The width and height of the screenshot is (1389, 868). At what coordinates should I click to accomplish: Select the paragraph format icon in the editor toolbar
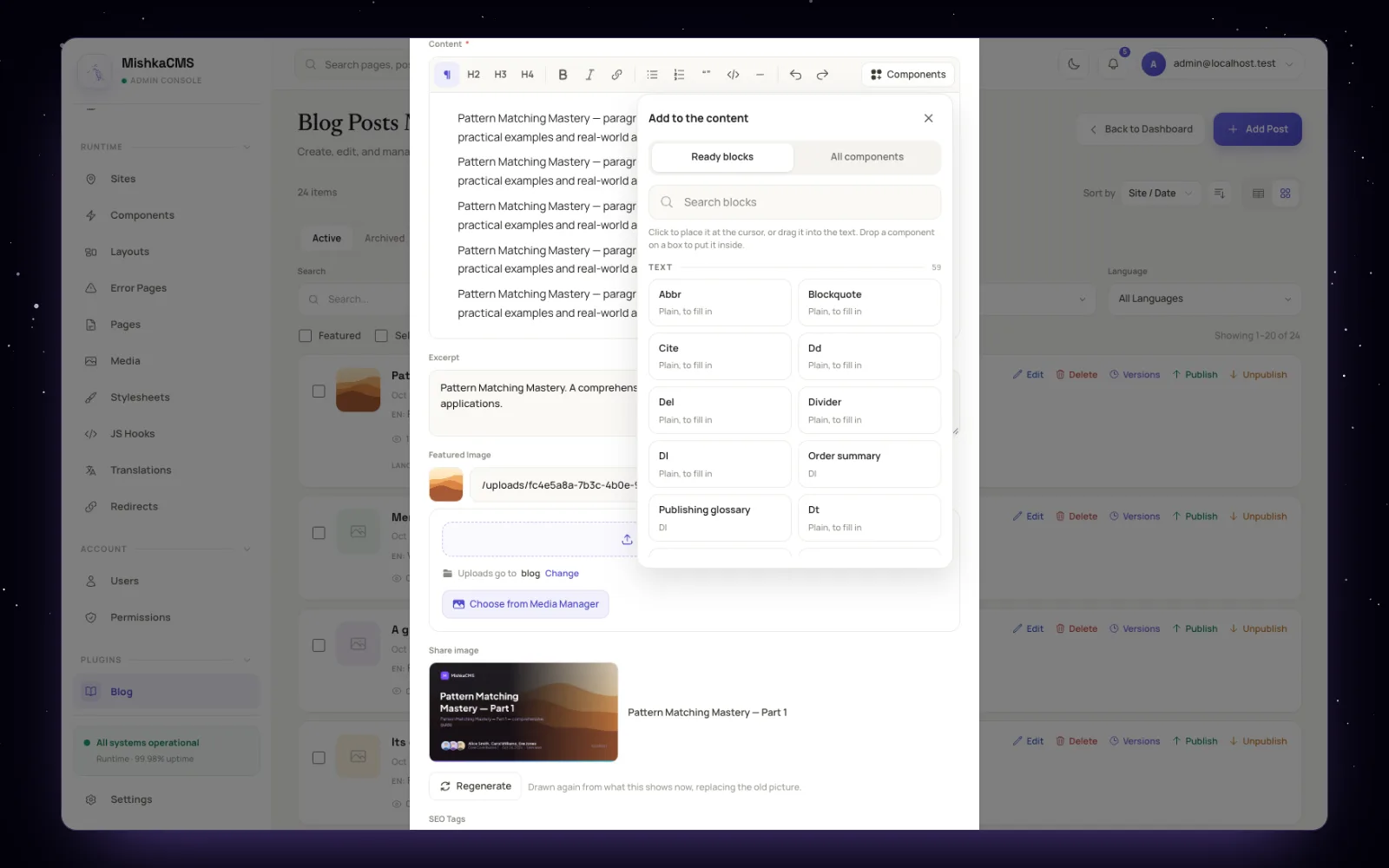pyautogui.click(x=447, y=75)
